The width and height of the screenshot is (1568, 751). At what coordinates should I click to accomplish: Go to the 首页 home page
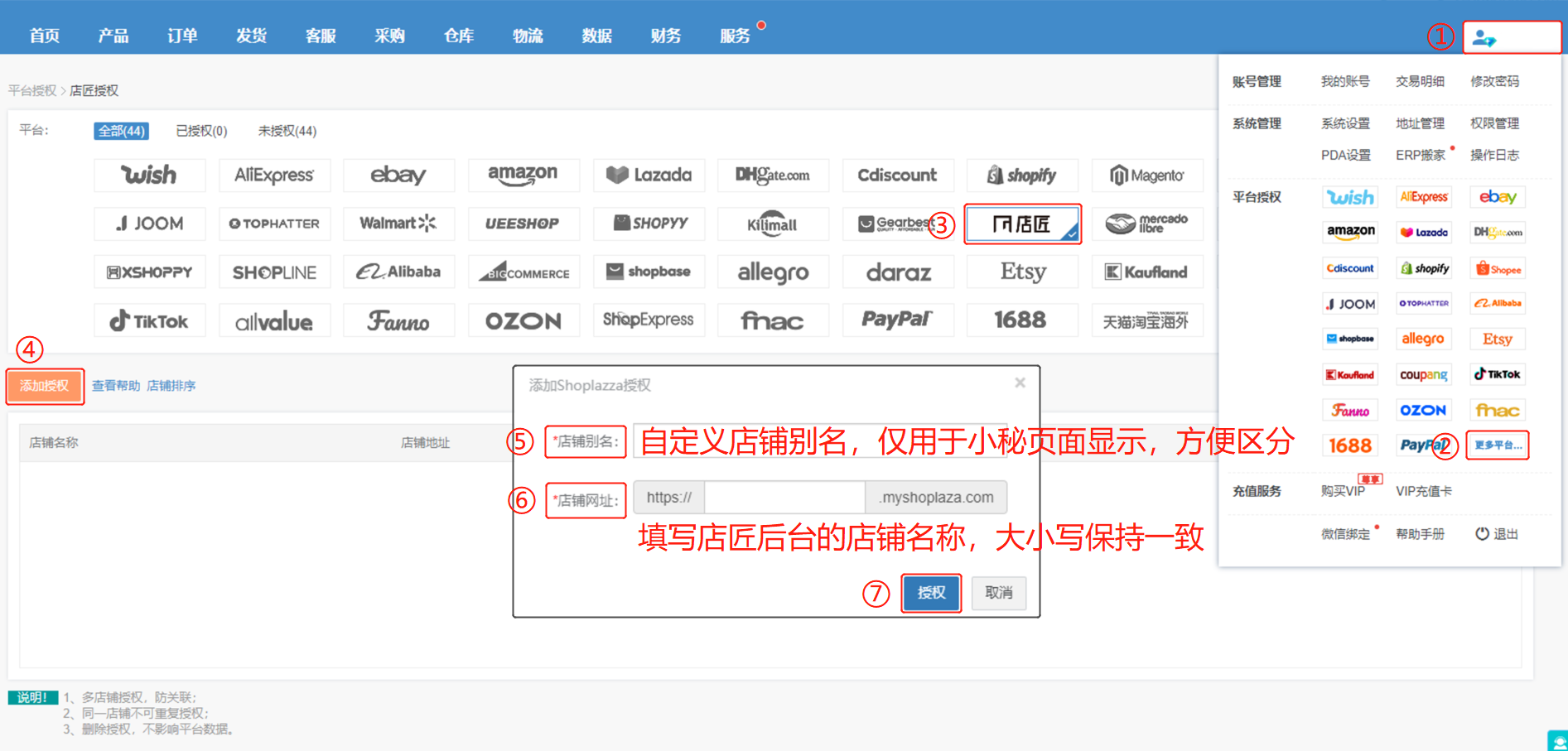[x=45, y=36]
